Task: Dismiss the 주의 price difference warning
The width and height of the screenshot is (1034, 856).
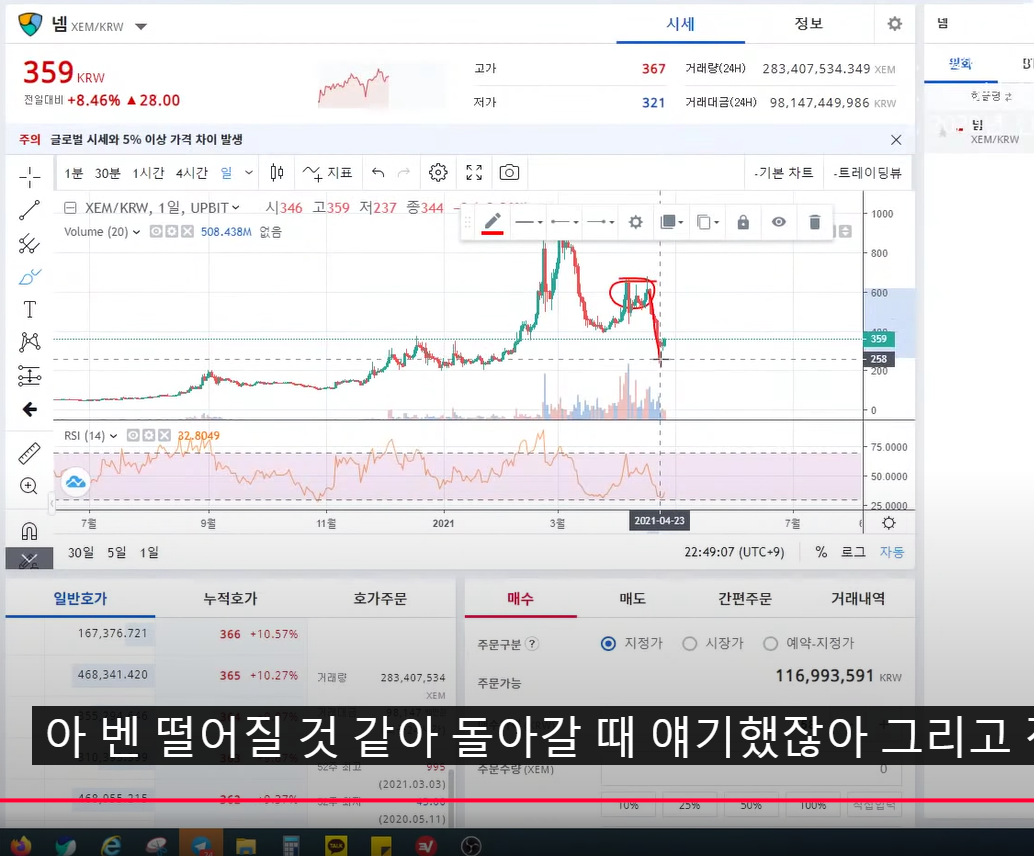Action: pyautogui.click(x=896, y=140)
